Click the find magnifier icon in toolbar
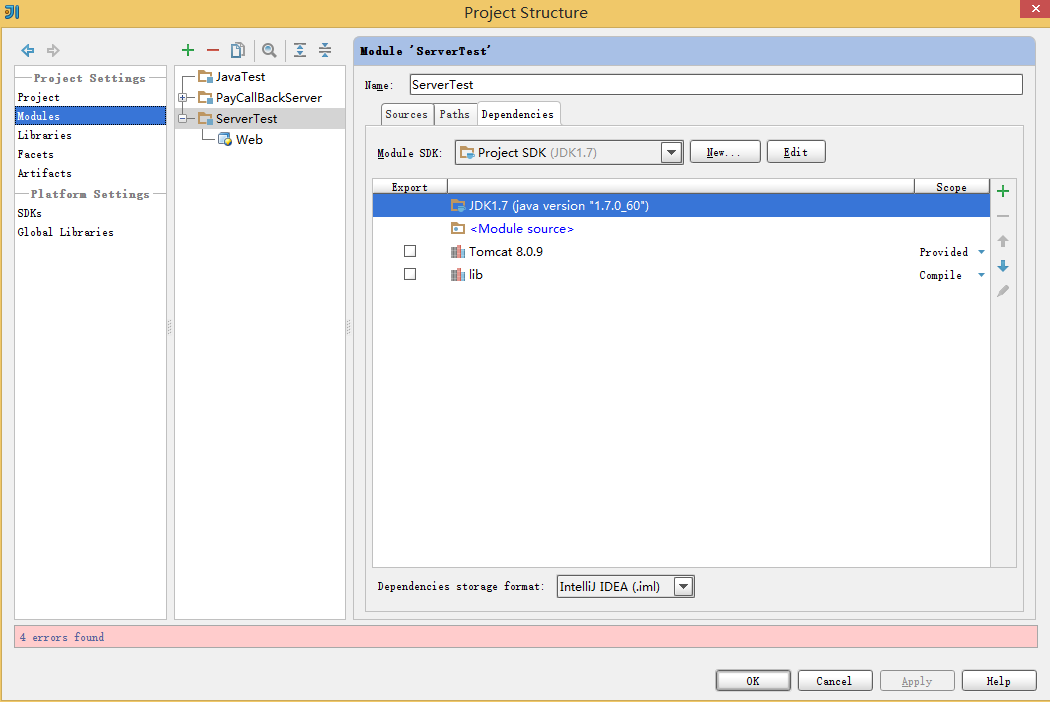 pos(269,50)
